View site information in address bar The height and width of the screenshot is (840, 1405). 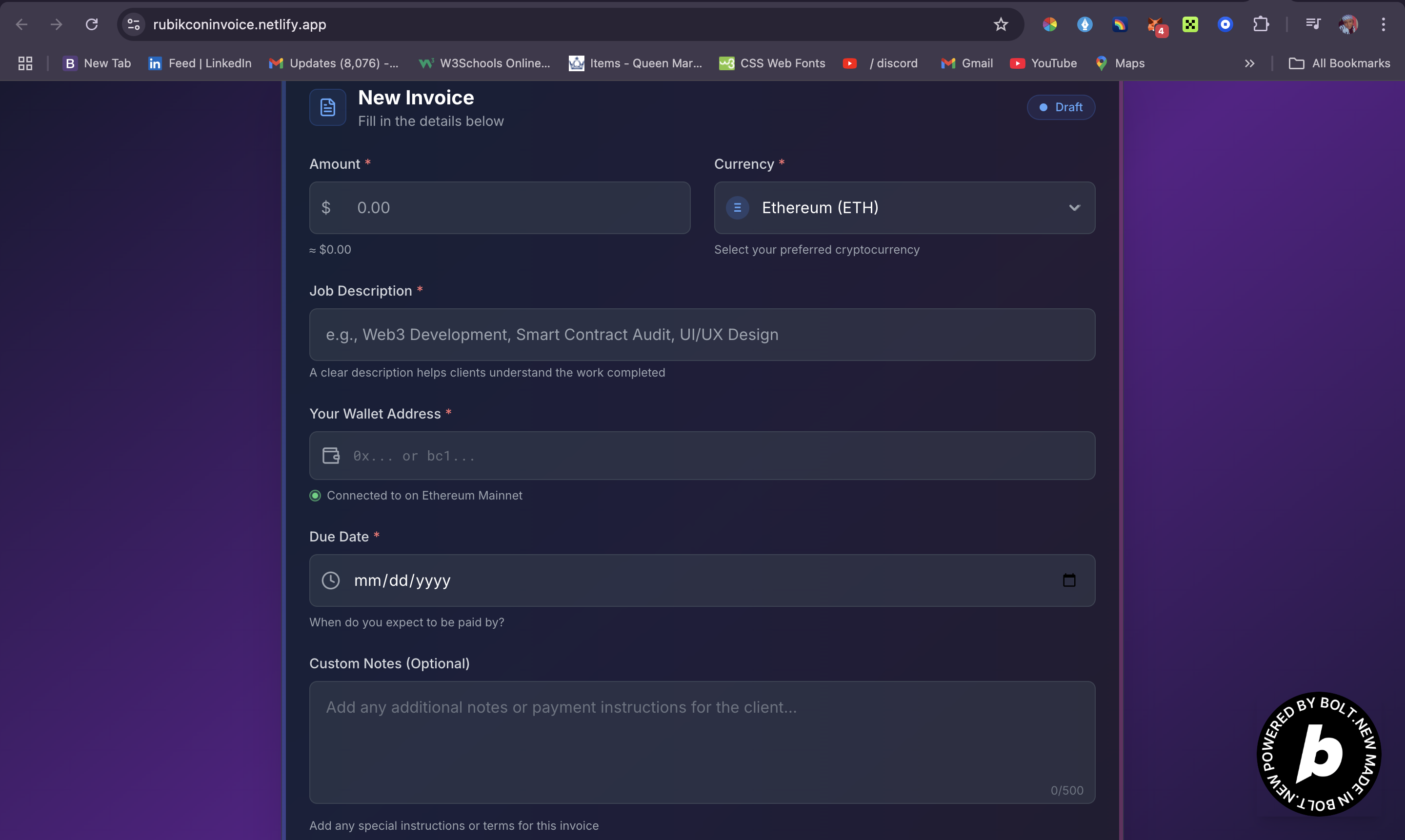tap(134, 24)
